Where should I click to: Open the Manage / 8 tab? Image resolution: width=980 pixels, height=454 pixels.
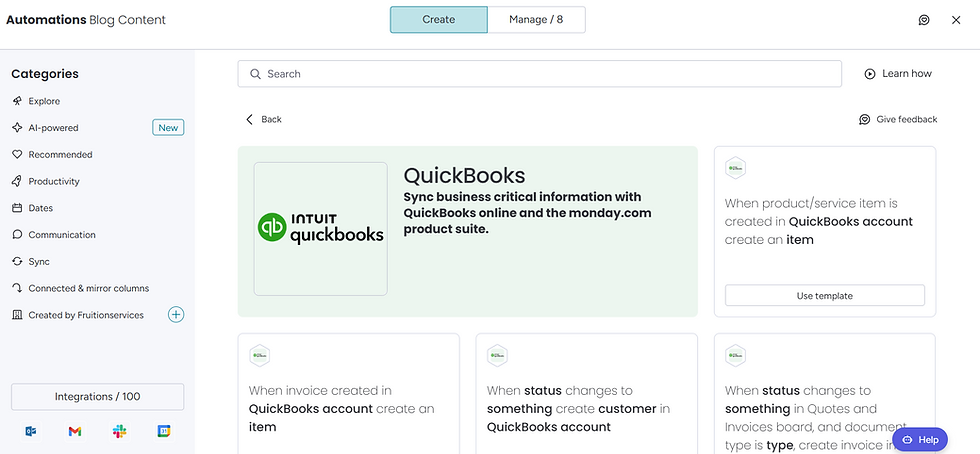coord(536,19)
